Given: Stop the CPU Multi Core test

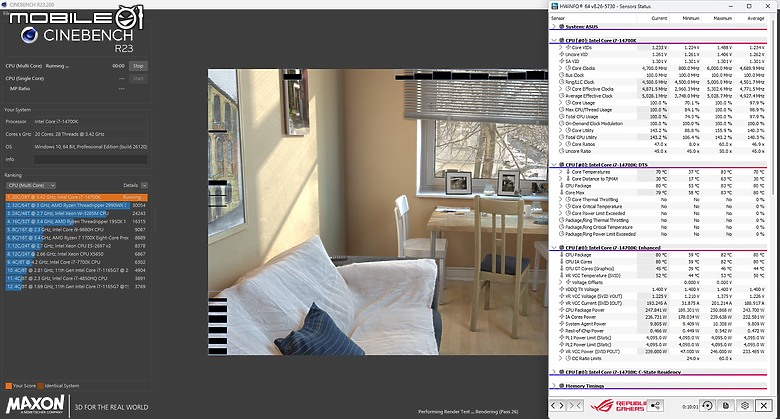Looking at the screenshot, I should pyautogui.click(x=138, y=66).
